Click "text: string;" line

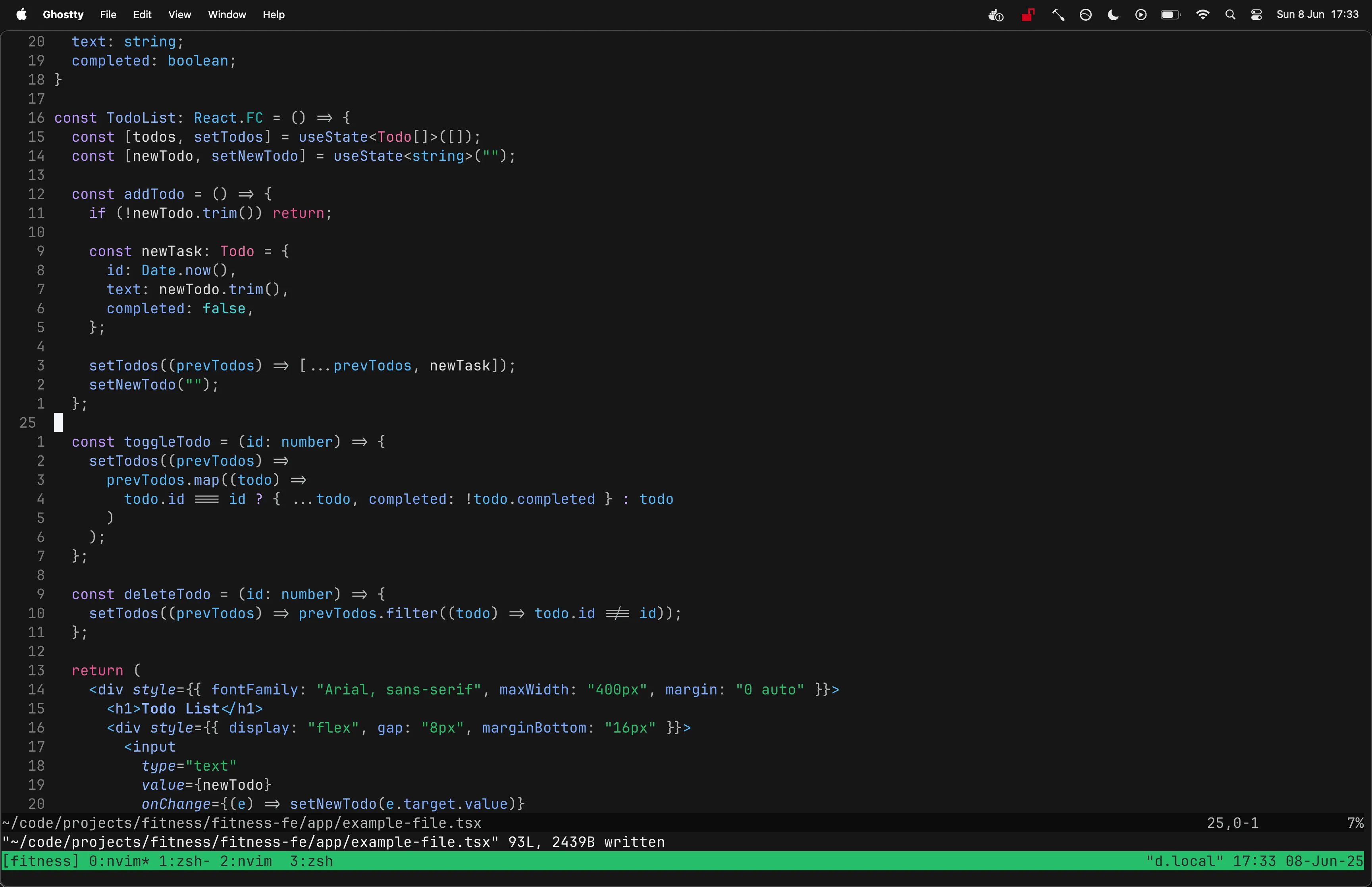128,42
